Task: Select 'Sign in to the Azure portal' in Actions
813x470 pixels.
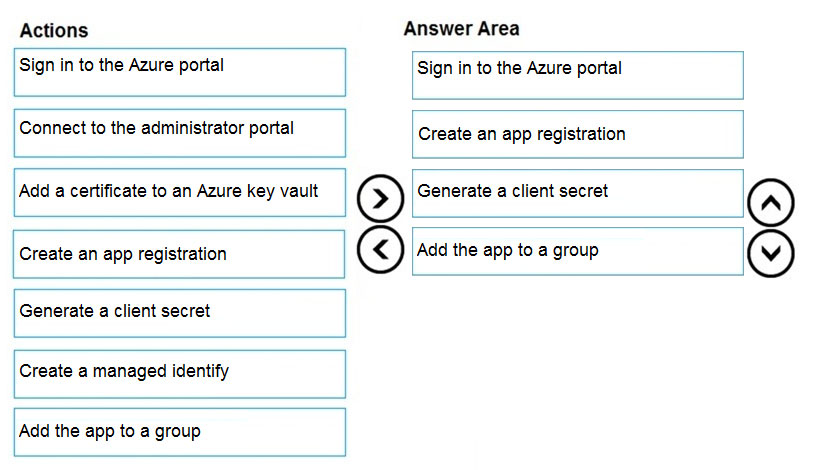Action: coord(180,73)
